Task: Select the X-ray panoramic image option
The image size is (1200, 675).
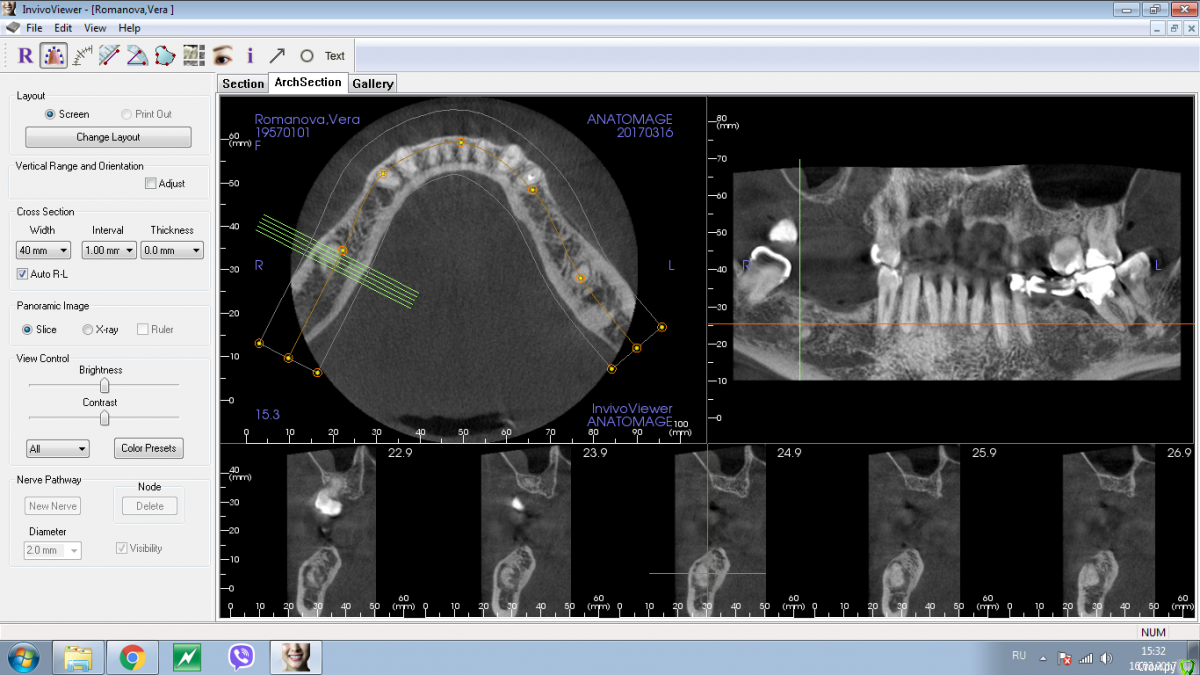Action: click(88, 329)
